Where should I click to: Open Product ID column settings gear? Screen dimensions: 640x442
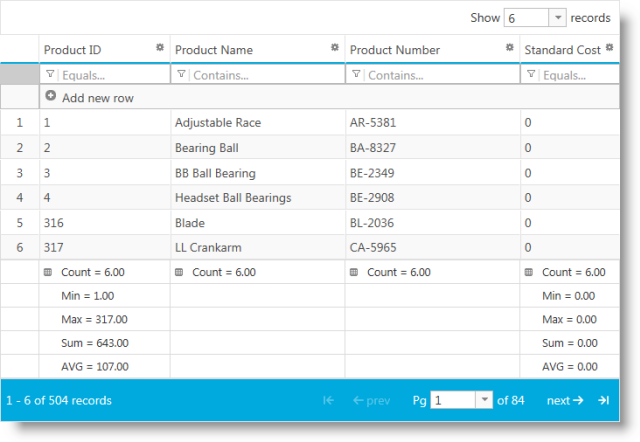(160, 48)
